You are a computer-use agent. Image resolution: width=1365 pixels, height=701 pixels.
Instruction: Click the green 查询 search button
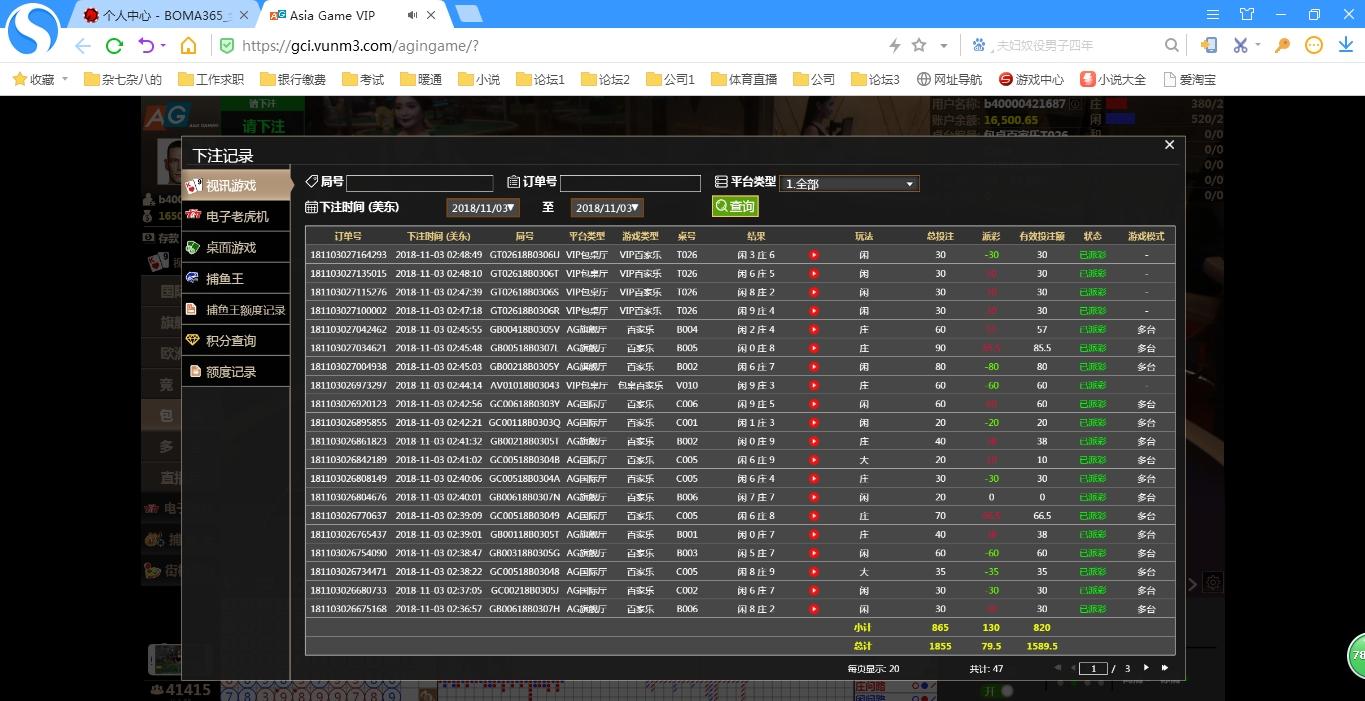click(x=735, y=206)
